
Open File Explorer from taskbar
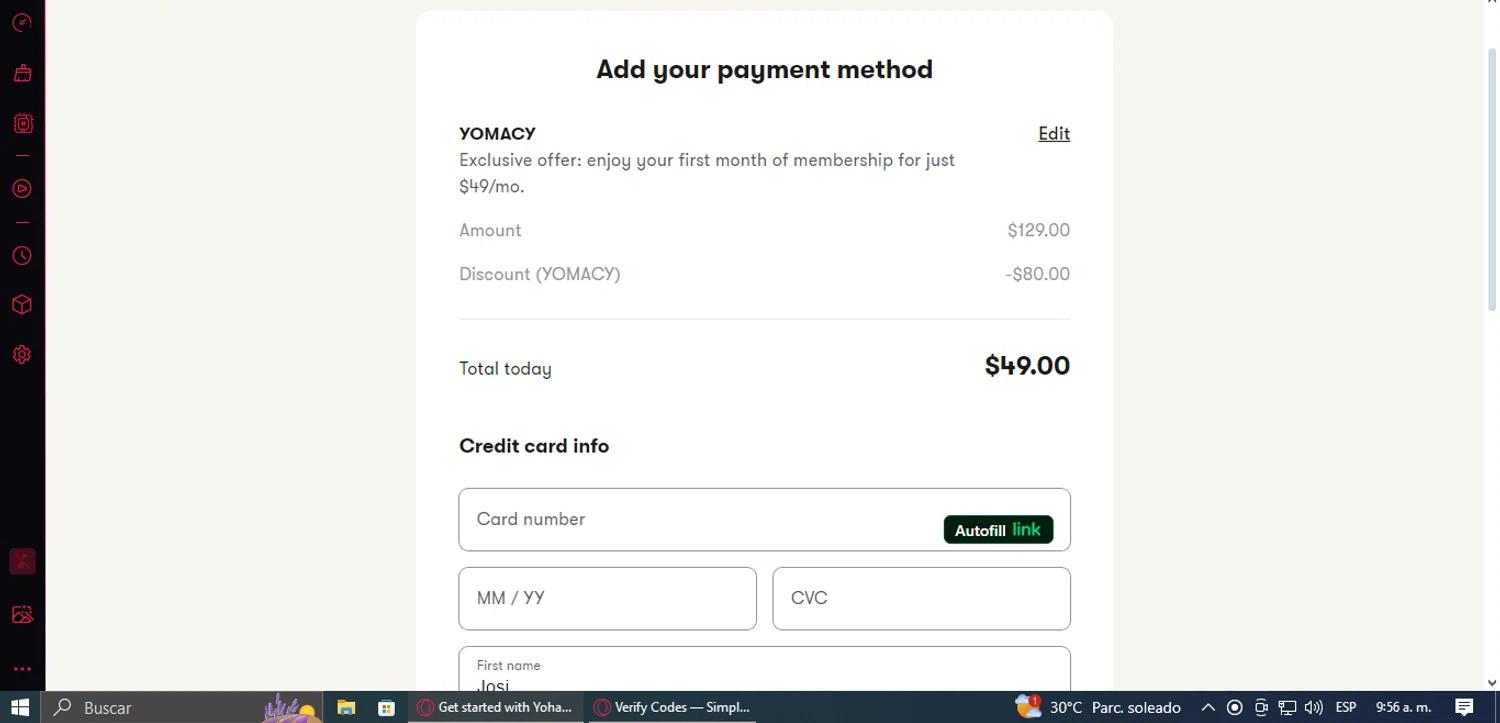point(346,708)
